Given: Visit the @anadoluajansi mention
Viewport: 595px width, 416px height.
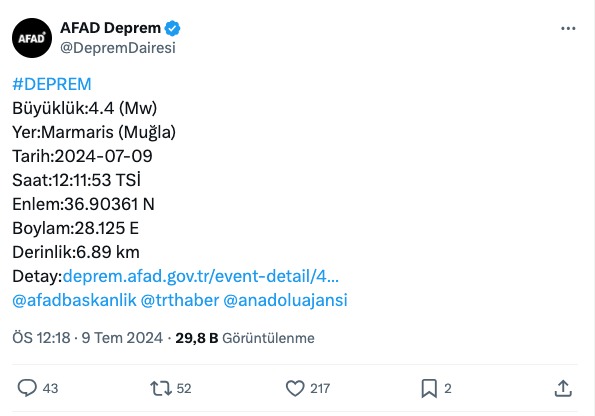Looking at the screenshot, I should coord(285,300).
